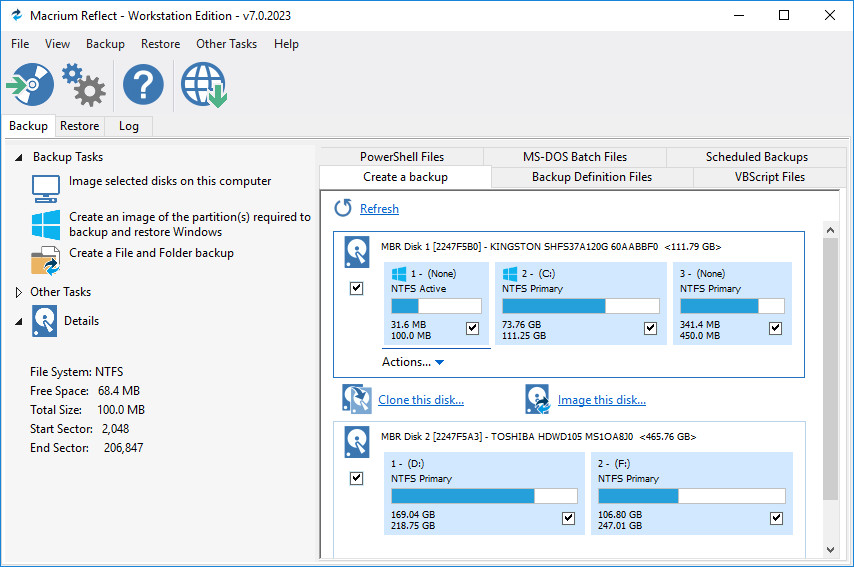Click the scrollbar down arrow
Image resolution: width=854 pixels, height=567 pixels.
coord(831,550)
